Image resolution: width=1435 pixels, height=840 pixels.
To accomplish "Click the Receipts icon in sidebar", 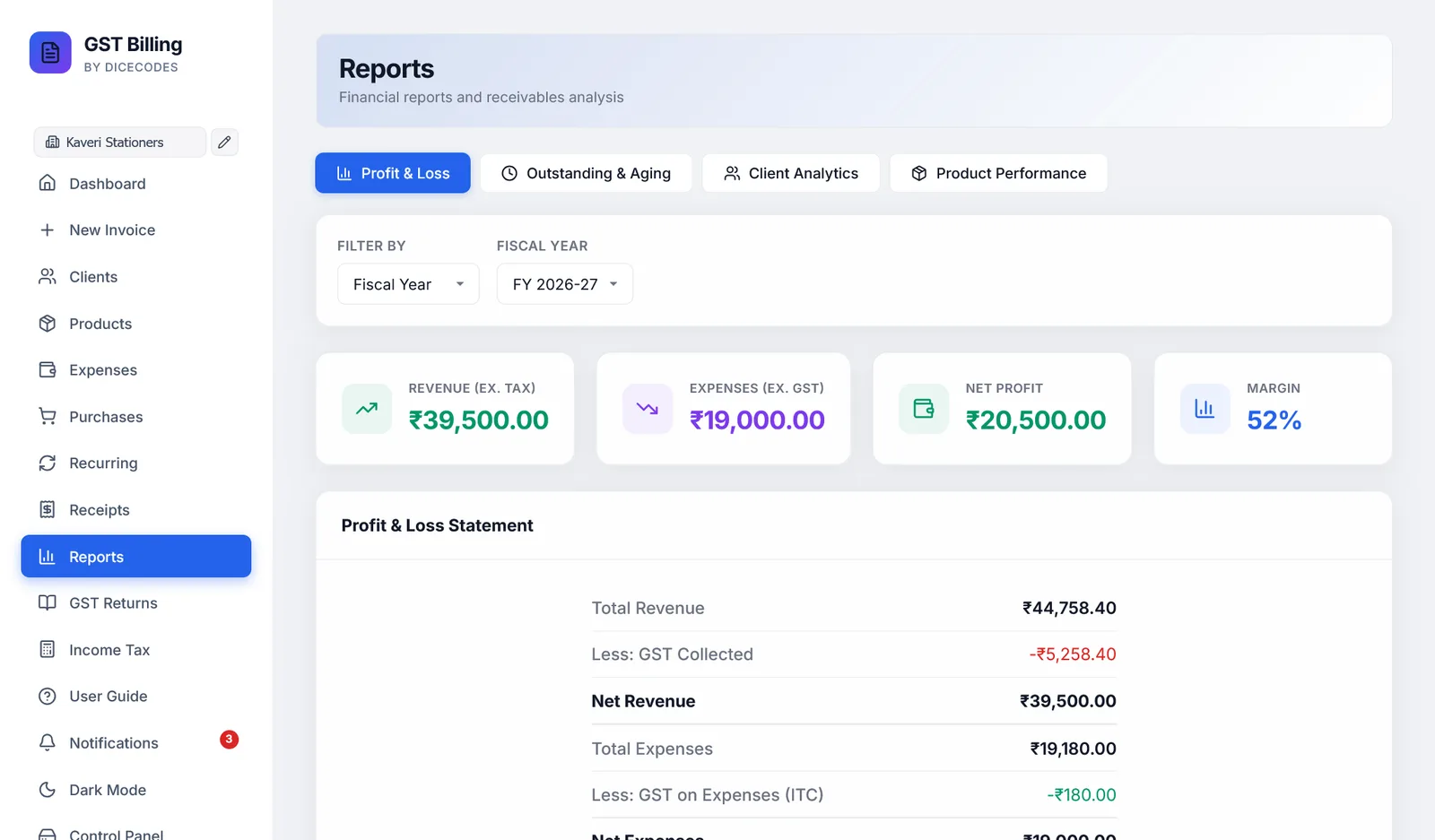I will (x=48, y=509).
